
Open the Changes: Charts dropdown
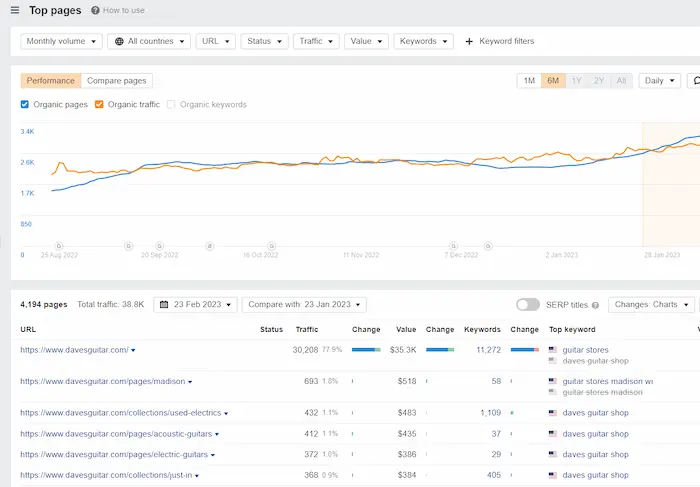pos(650,304)
